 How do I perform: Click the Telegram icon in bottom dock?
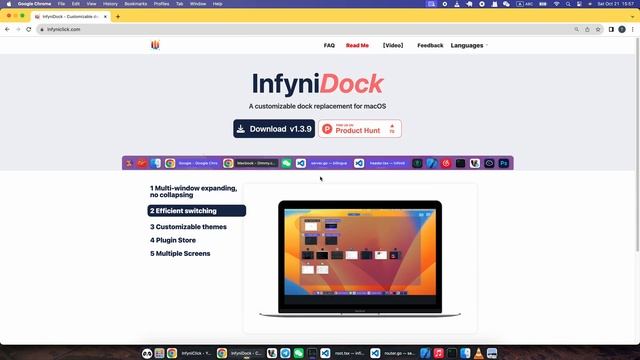click(285, 353)
